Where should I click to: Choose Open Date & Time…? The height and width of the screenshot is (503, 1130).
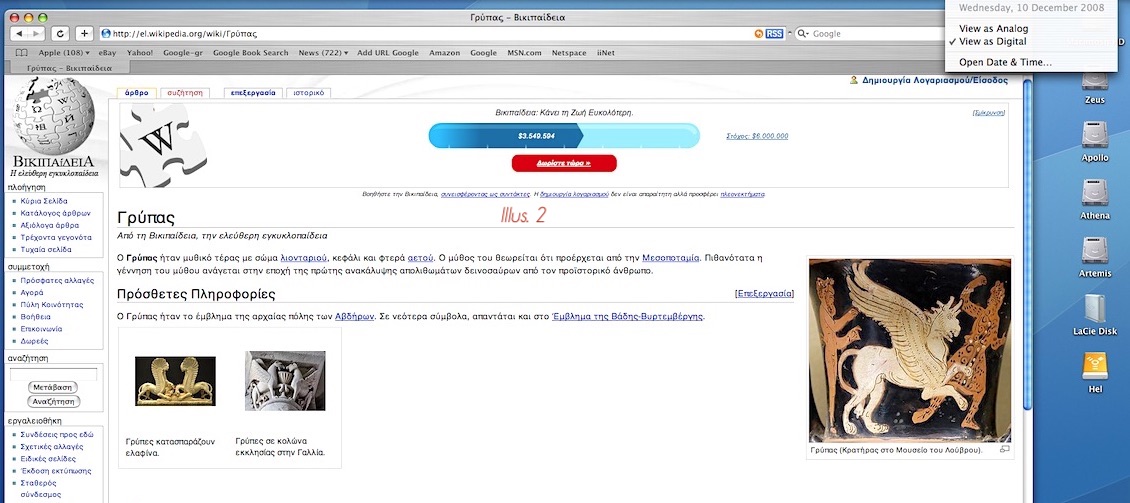pos(1005,63)
